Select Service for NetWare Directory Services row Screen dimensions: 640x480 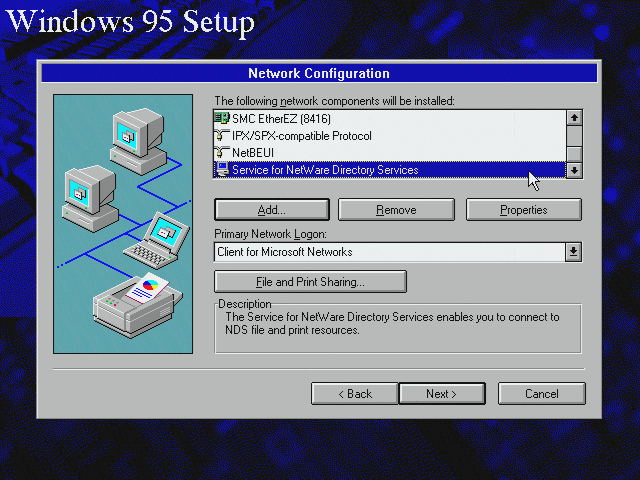pyautogui.click(x=389, y=169)
